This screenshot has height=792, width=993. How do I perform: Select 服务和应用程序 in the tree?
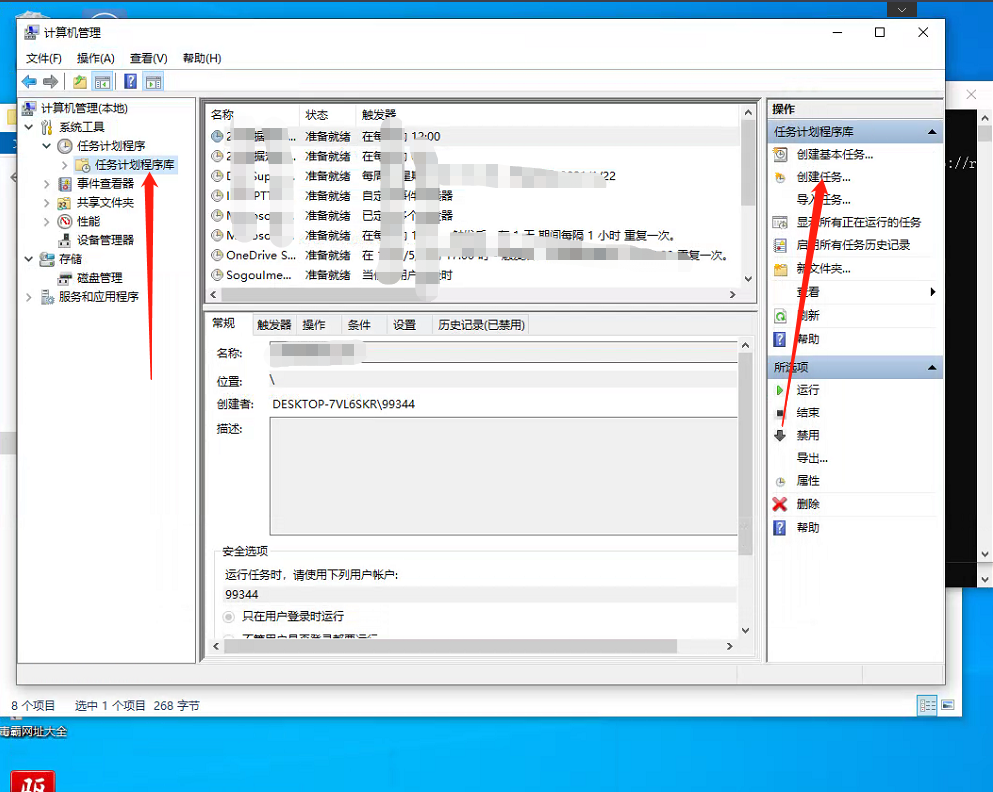tap(98, 297)
